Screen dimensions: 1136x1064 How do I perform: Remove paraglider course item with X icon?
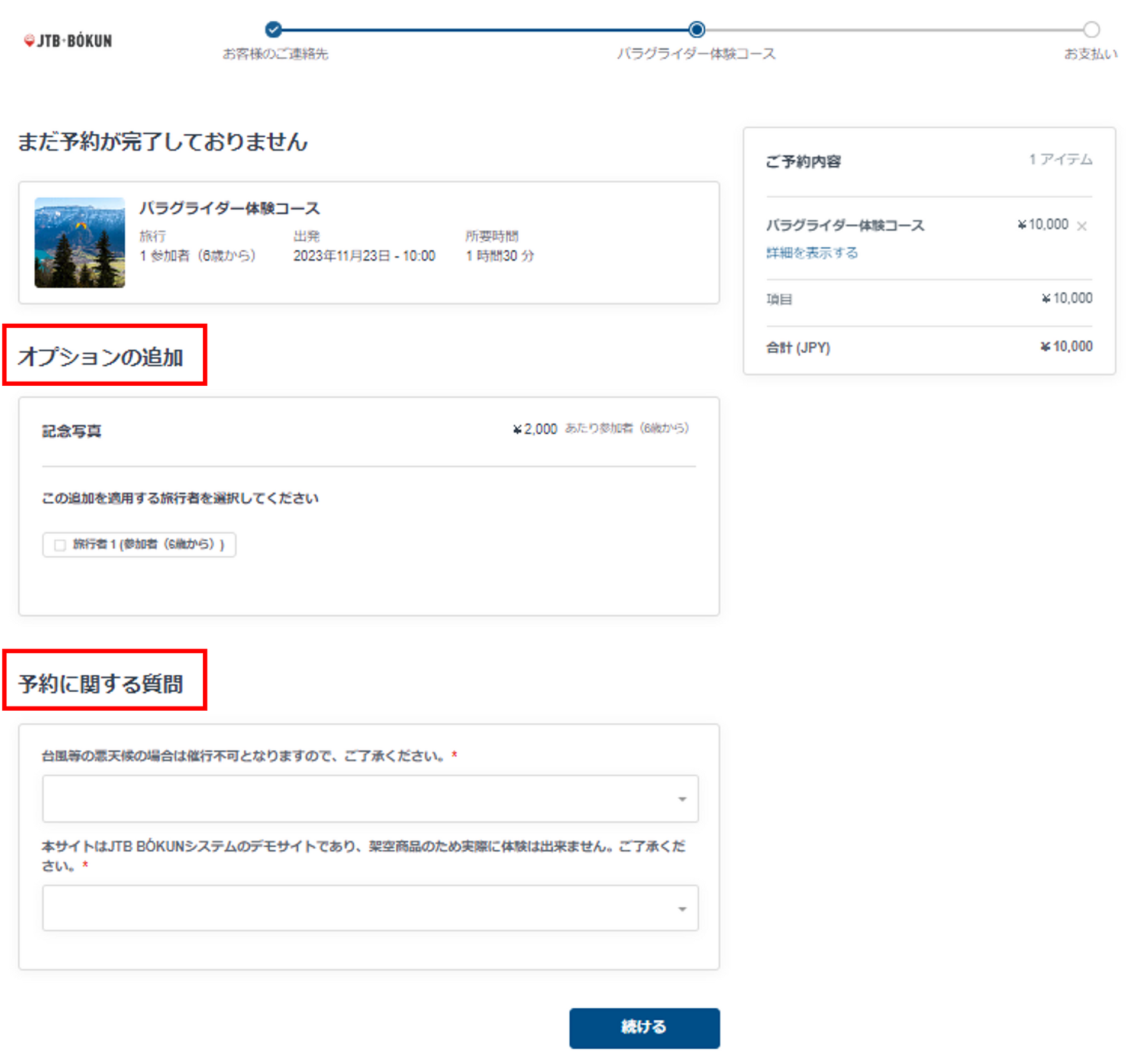tap(1082, 226)
